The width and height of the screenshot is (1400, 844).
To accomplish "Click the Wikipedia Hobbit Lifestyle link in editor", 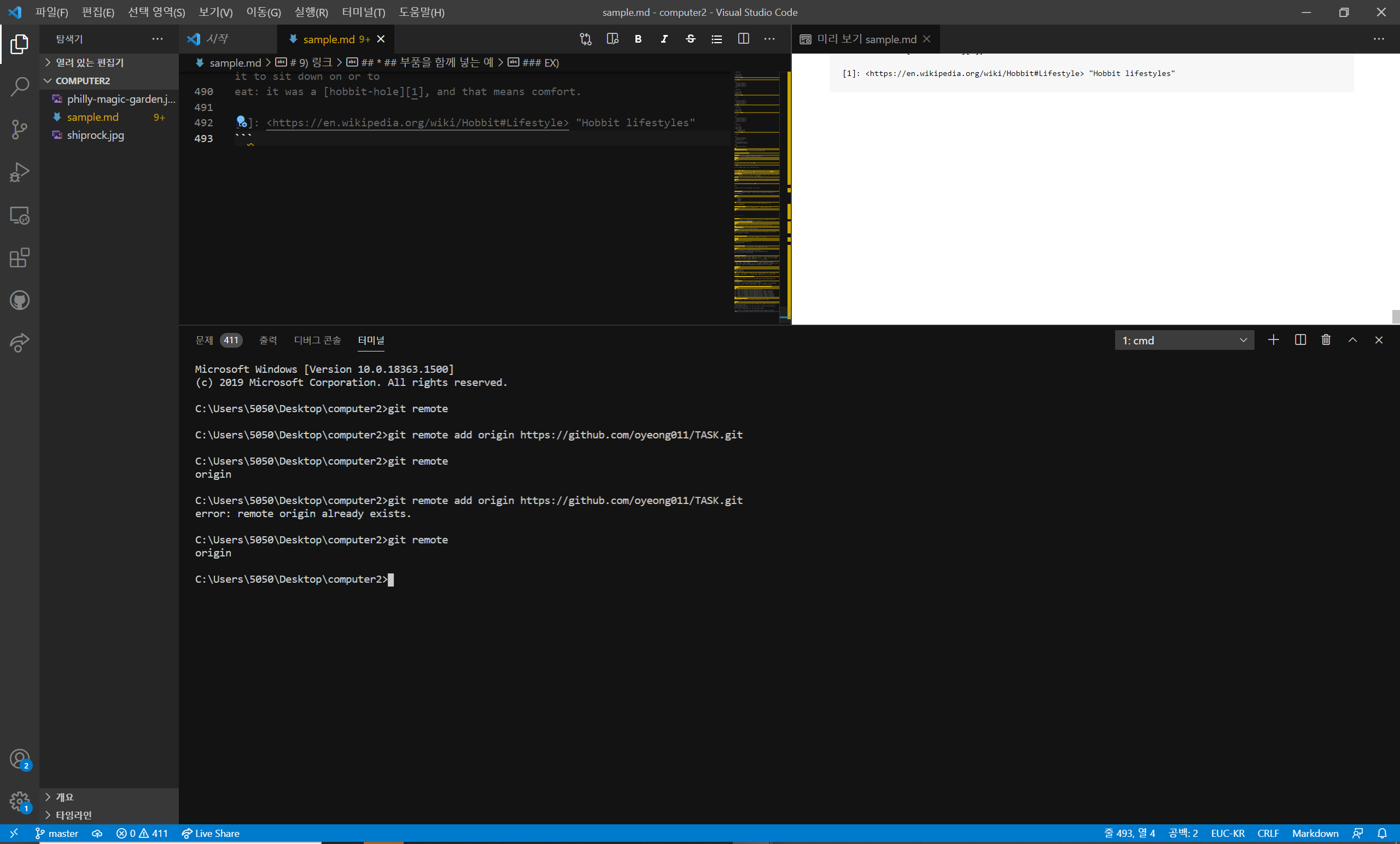I will coord(418,122).
